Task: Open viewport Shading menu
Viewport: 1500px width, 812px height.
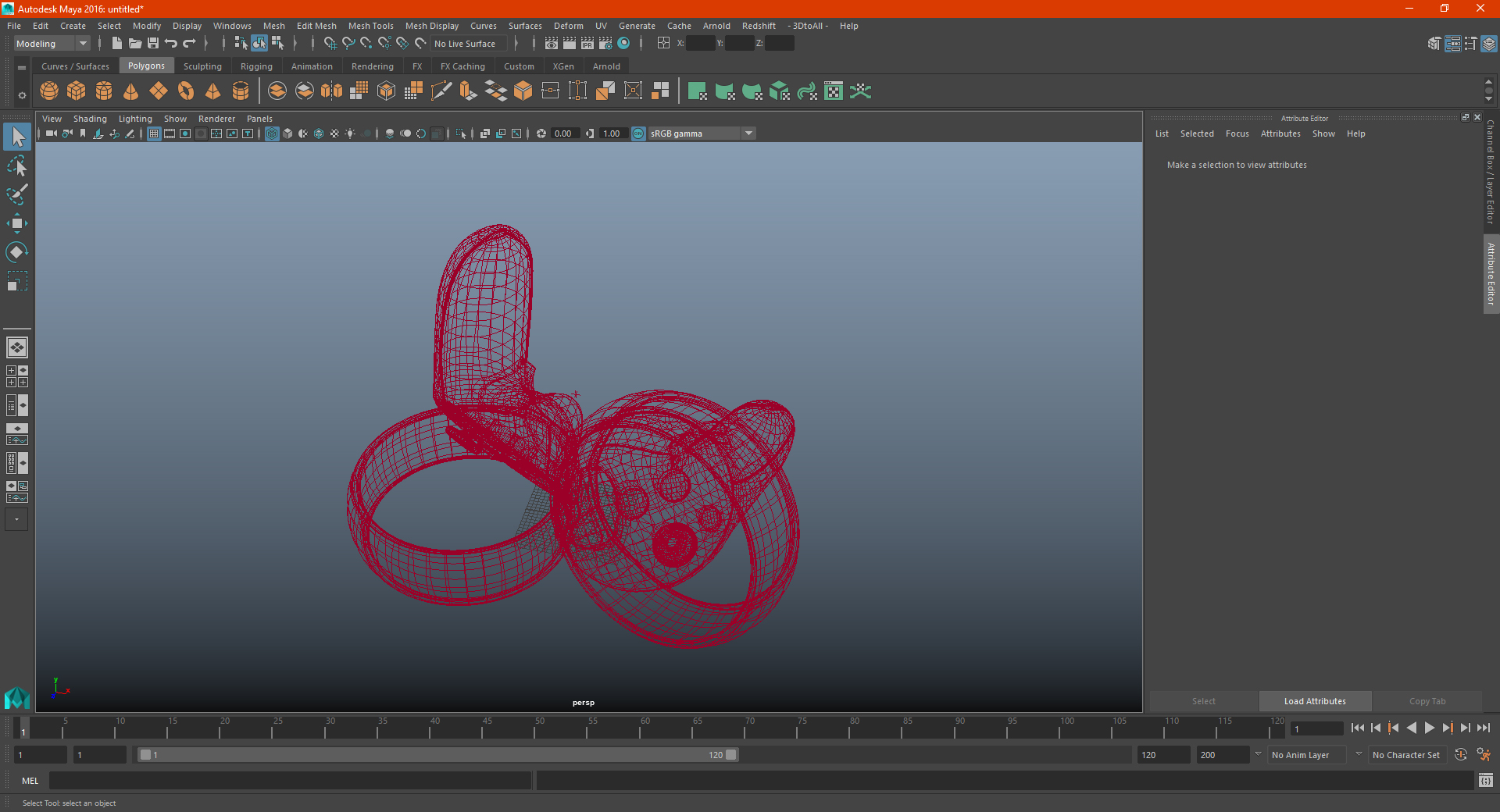Action: tap(90, 119)
